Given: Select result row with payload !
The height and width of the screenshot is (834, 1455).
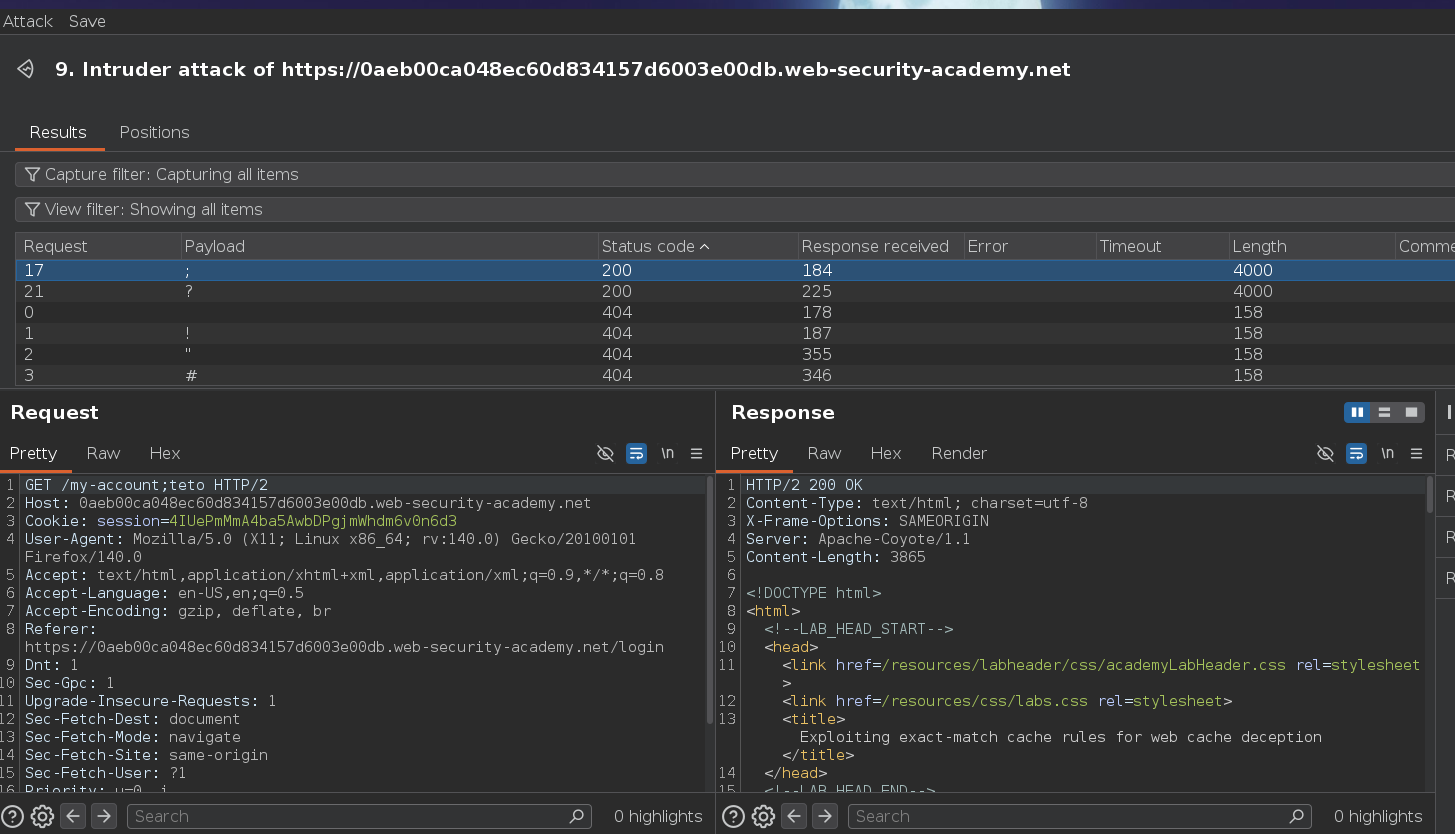Looking at the screenshot, I should 735,333.
